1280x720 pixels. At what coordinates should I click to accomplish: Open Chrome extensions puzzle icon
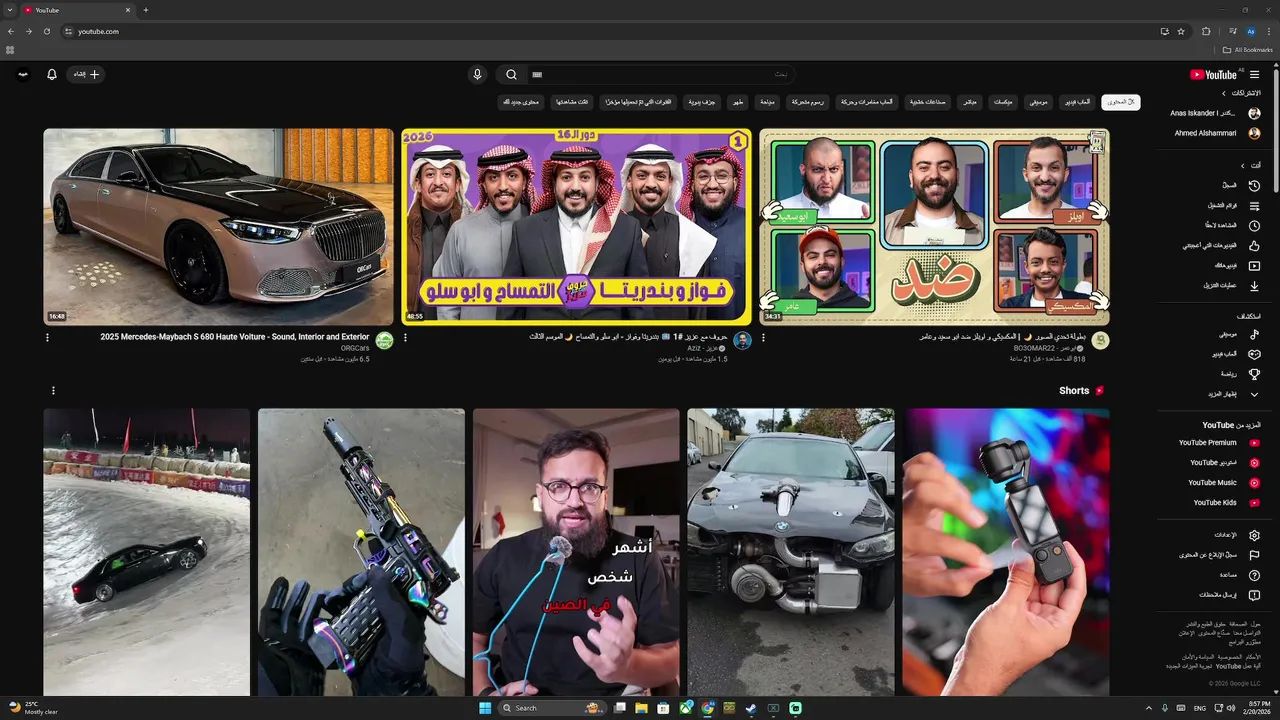[1206, 31]
